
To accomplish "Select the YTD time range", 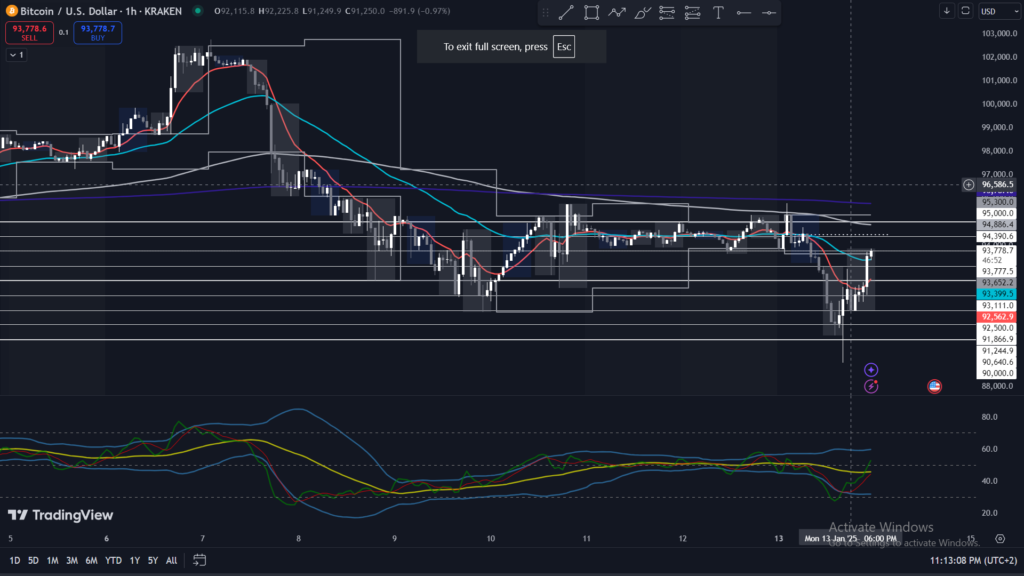I will tap(113, 560).
